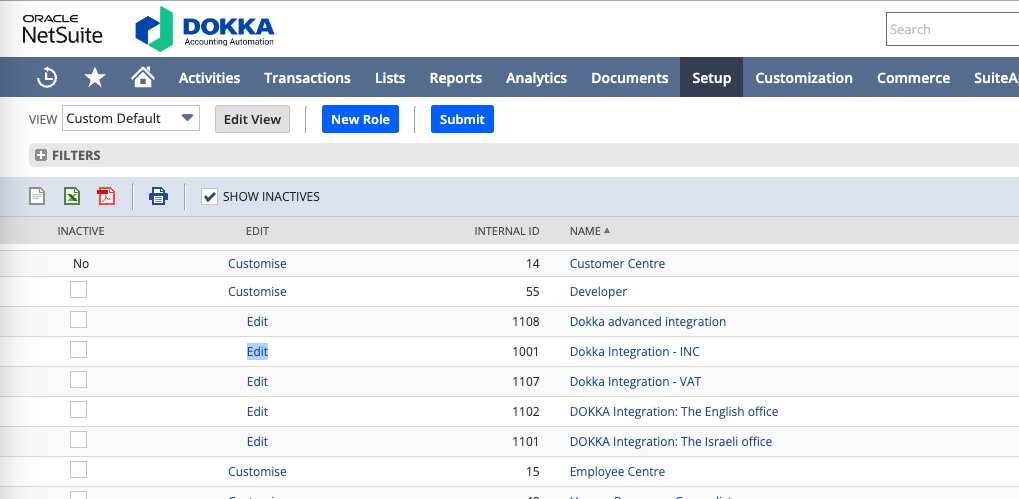Viewport: 1019px width, 499px height.
Task: Click the Edit View button
Action: (x=252, y=119)
